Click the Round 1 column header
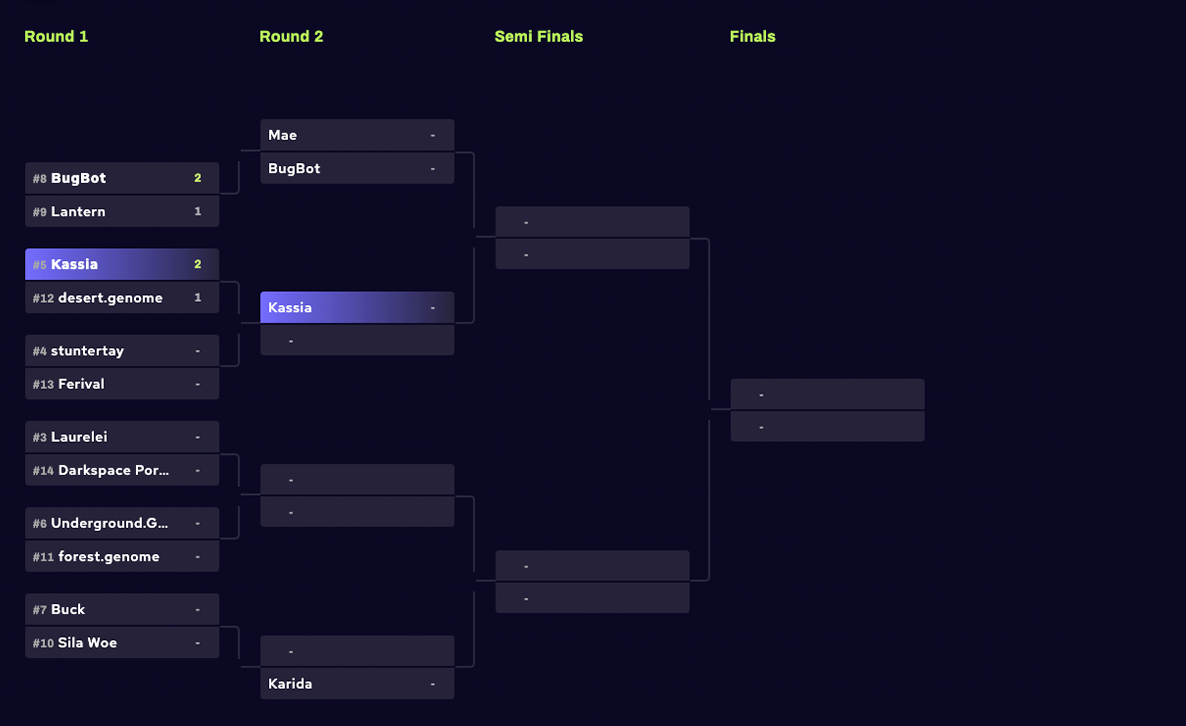Viewport: 1186px width, 726px height. click(56, 36)
